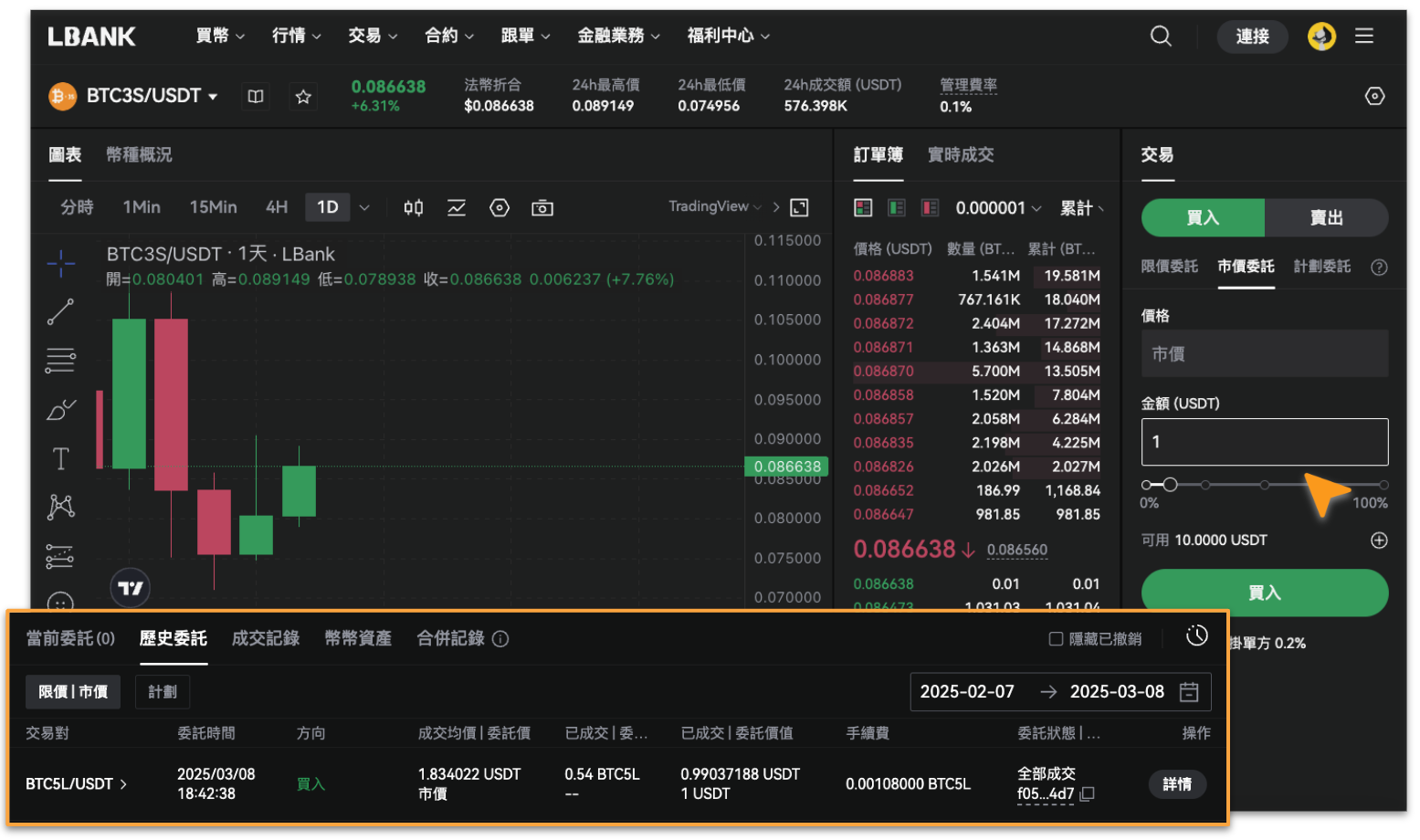Open the 成交記錄 tab

266,639
